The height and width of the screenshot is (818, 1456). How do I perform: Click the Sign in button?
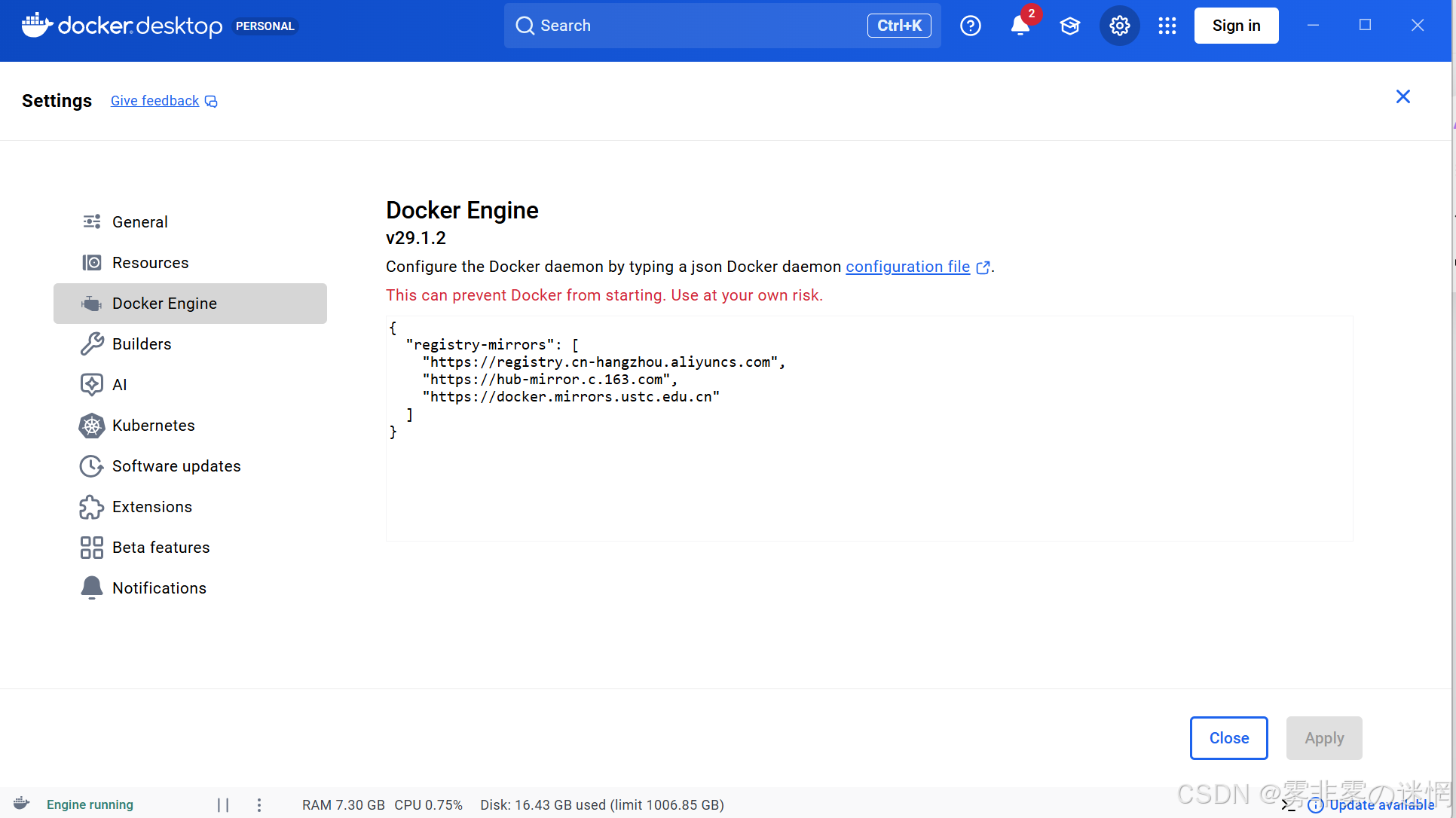[x=1236, y=26]
